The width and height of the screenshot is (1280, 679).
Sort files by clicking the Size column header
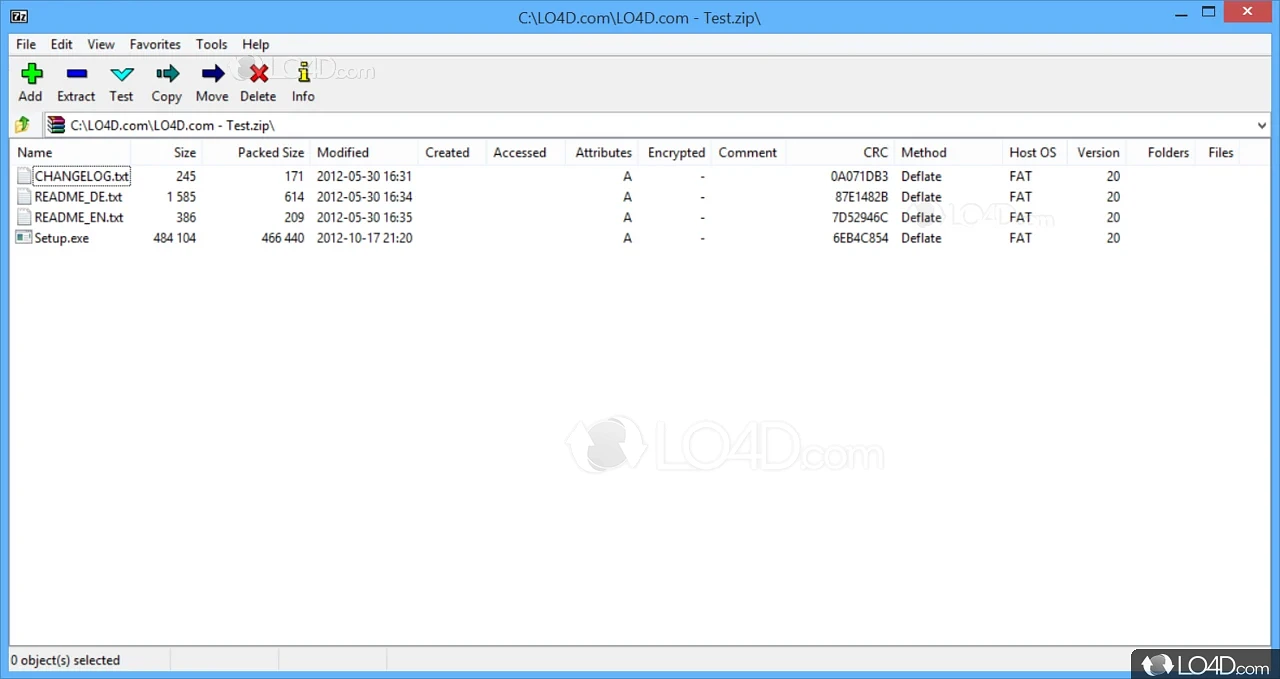pyautogui.click(x=184, y=152)
